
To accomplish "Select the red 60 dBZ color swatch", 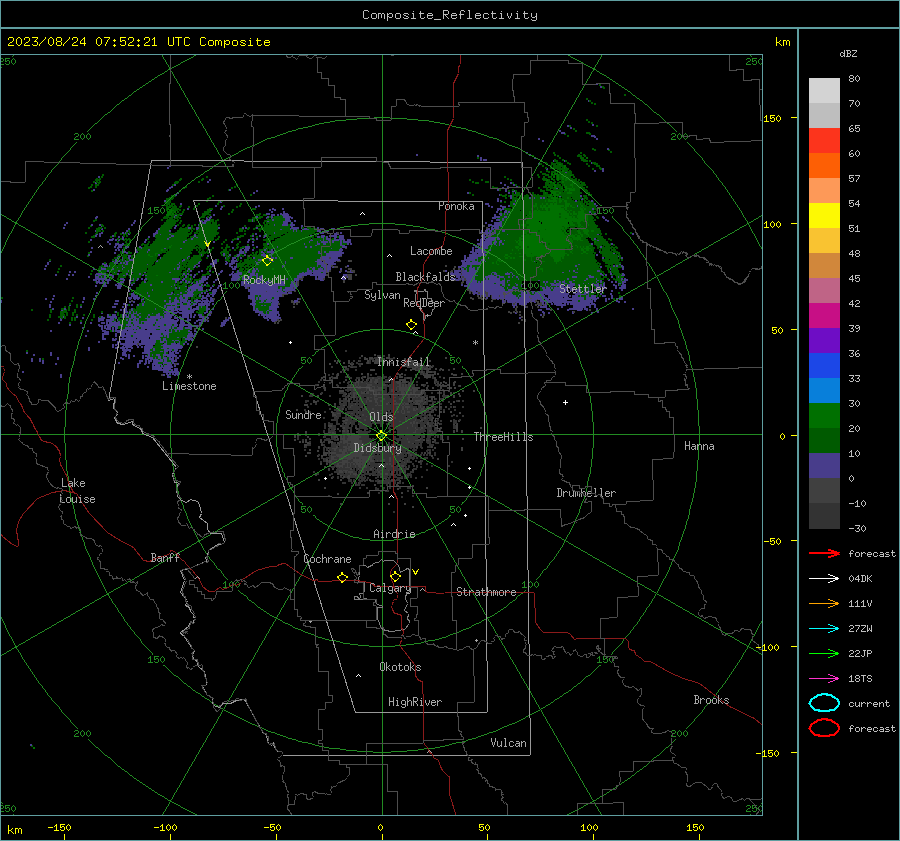I will coord(824,141).
